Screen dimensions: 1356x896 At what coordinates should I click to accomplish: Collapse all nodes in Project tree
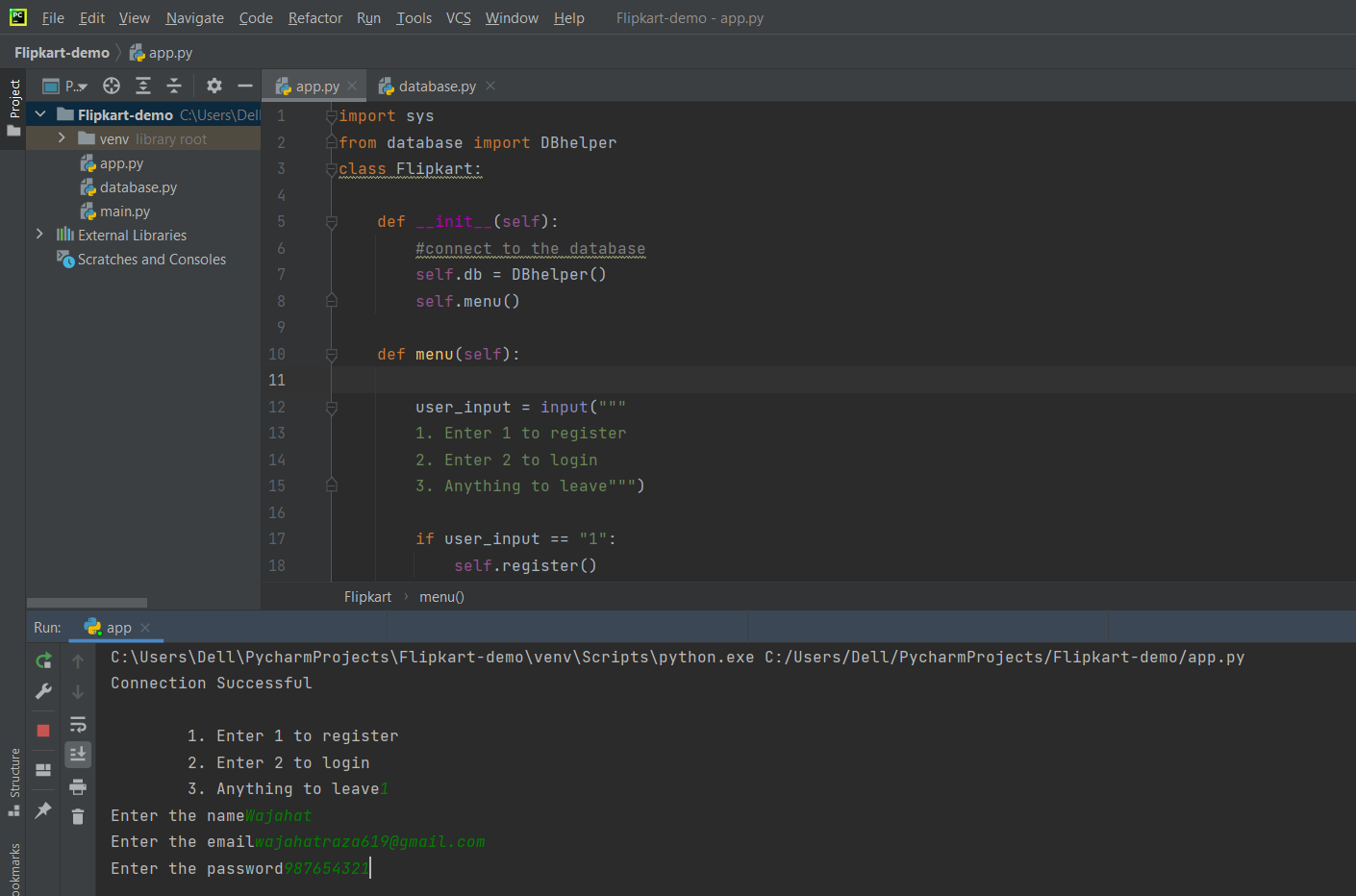(x=174, y=86)
